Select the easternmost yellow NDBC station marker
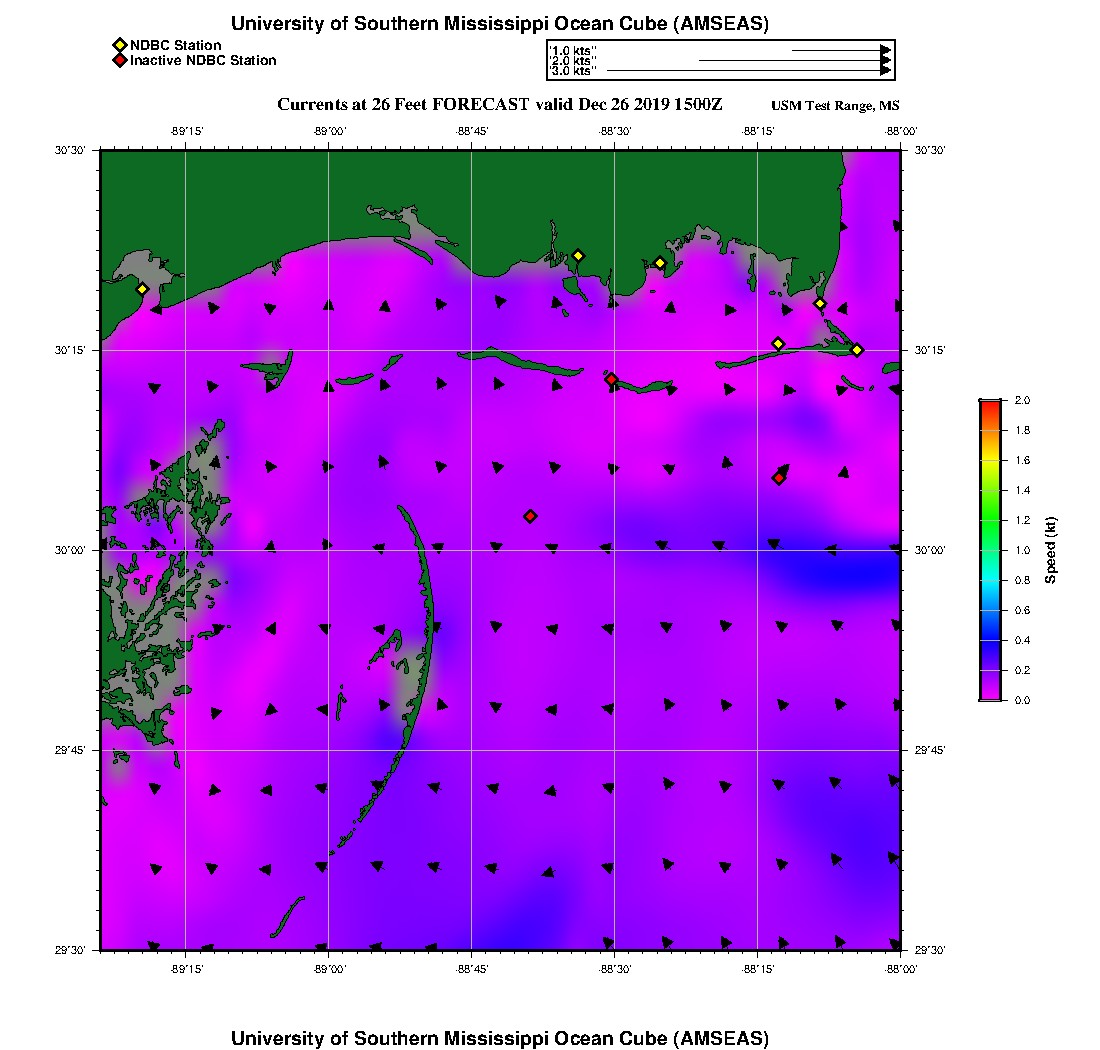The width and height of the screenshot is (1100, 1050). (857, 349)
